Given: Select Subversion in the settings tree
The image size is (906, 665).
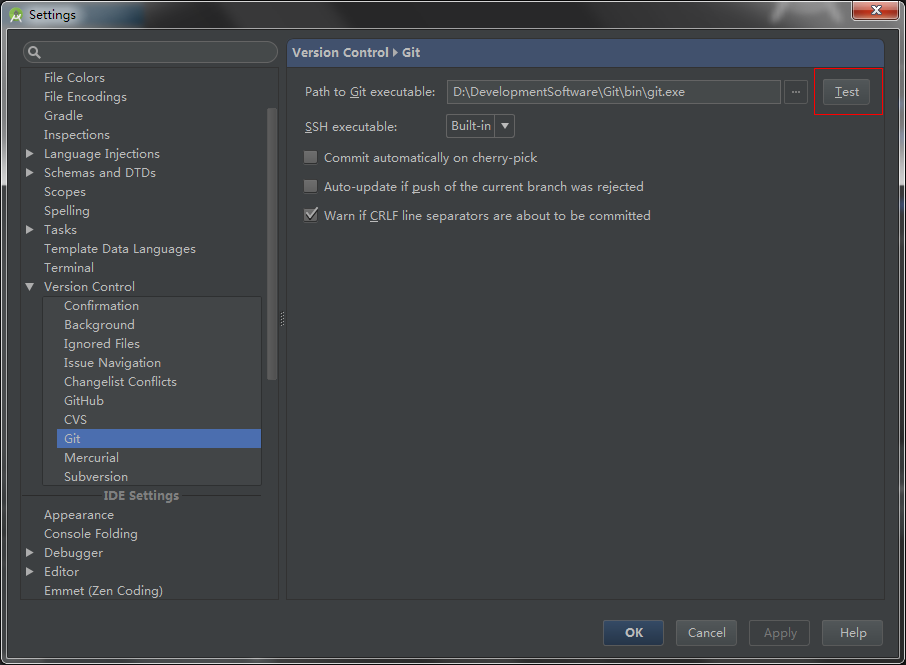Looking at the screenshot, I should click(96, 477).
